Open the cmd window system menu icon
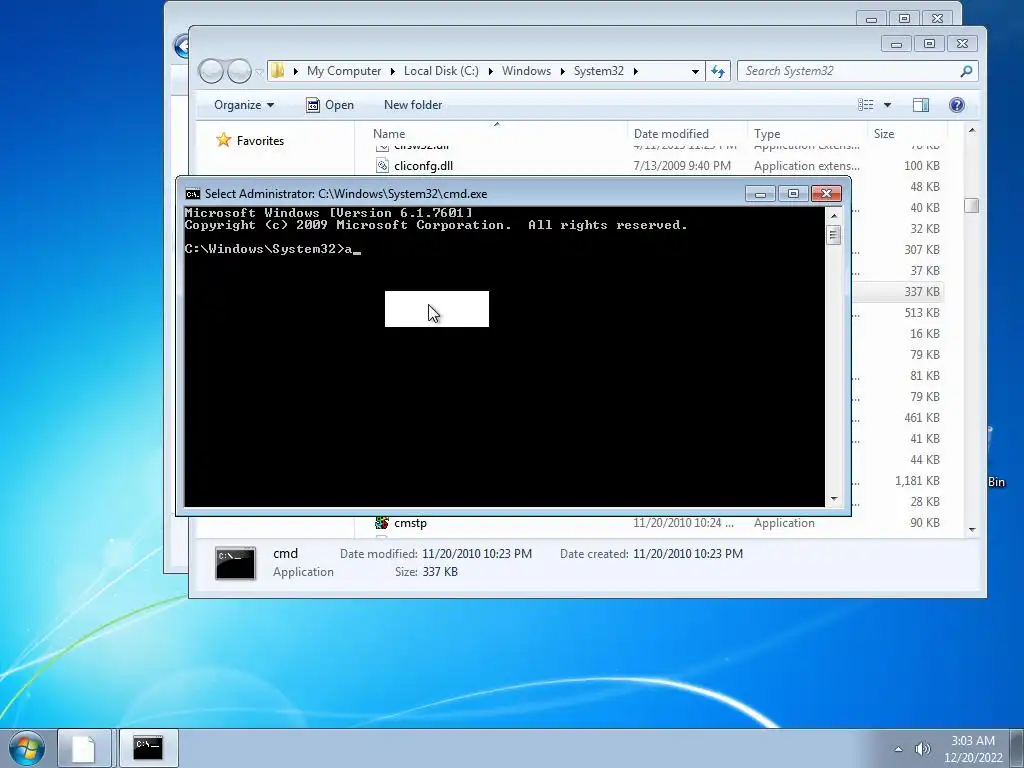This screenshot has width=1024, height=768. pyautogui.click(x=193, y=194)
